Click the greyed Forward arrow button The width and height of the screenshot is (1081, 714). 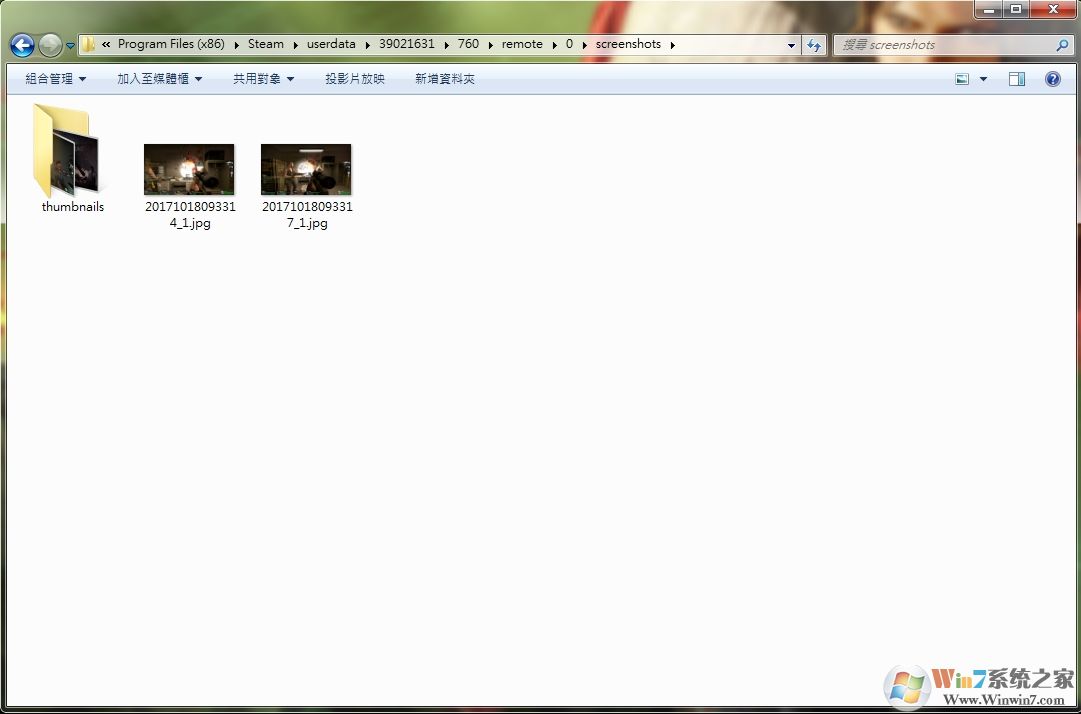(50, 45)
